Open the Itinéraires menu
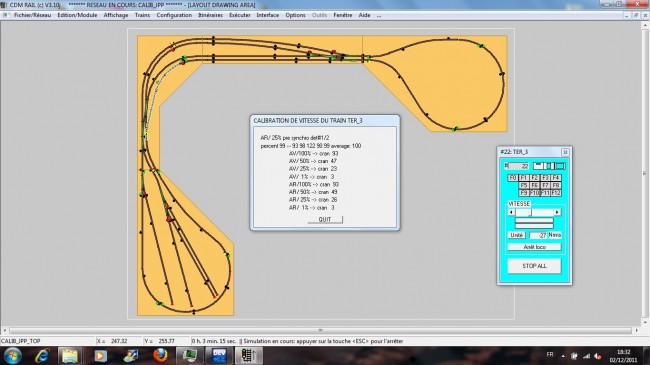 pos(211,15)
